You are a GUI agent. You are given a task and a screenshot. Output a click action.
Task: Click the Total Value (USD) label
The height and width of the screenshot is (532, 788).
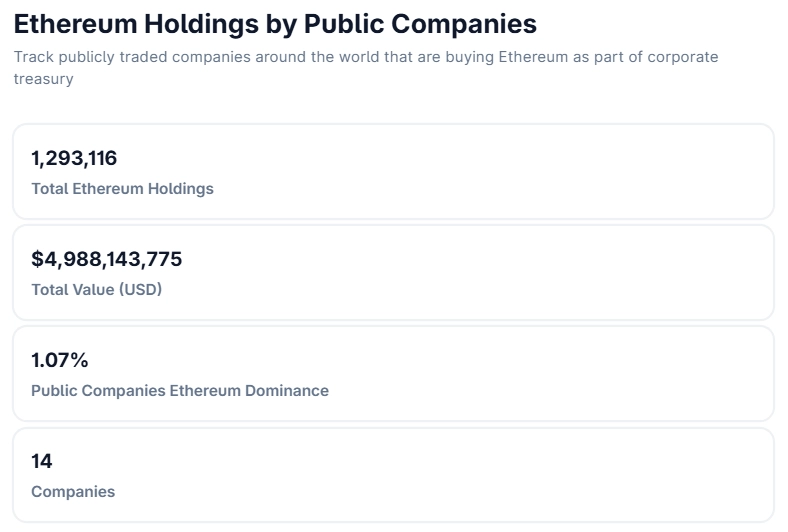point(96,289)
